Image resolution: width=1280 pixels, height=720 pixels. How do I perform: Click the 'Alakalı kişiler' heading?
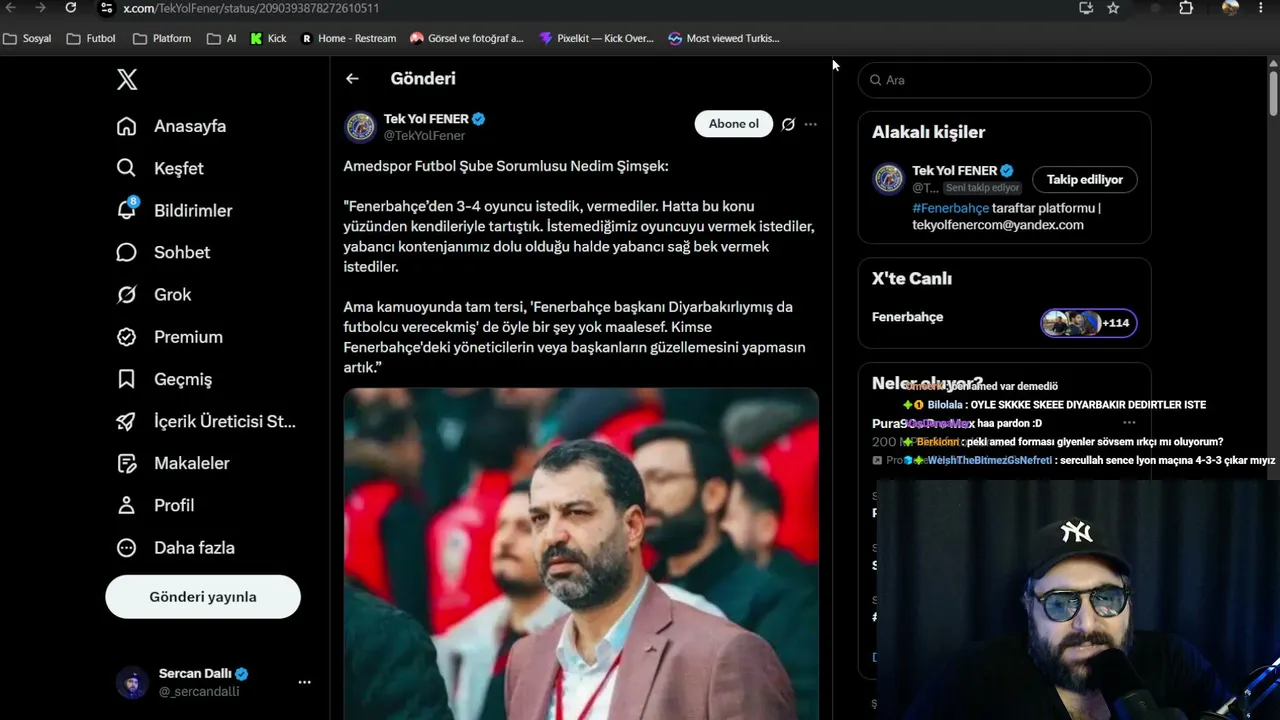coord(928,132)
